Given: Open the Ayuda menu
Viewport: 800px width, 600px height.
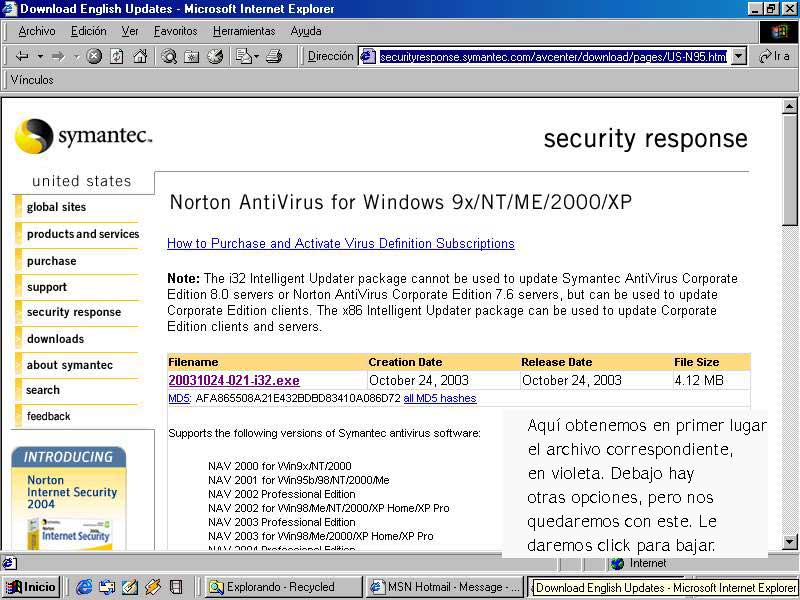Looking at the screenshot, I should (x=306, y=31).
